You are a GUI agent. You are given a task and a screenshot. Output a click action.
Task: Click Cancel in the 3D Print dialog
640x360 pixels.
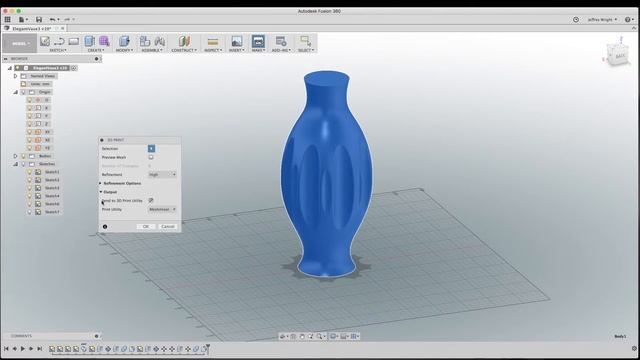[168, 227]
